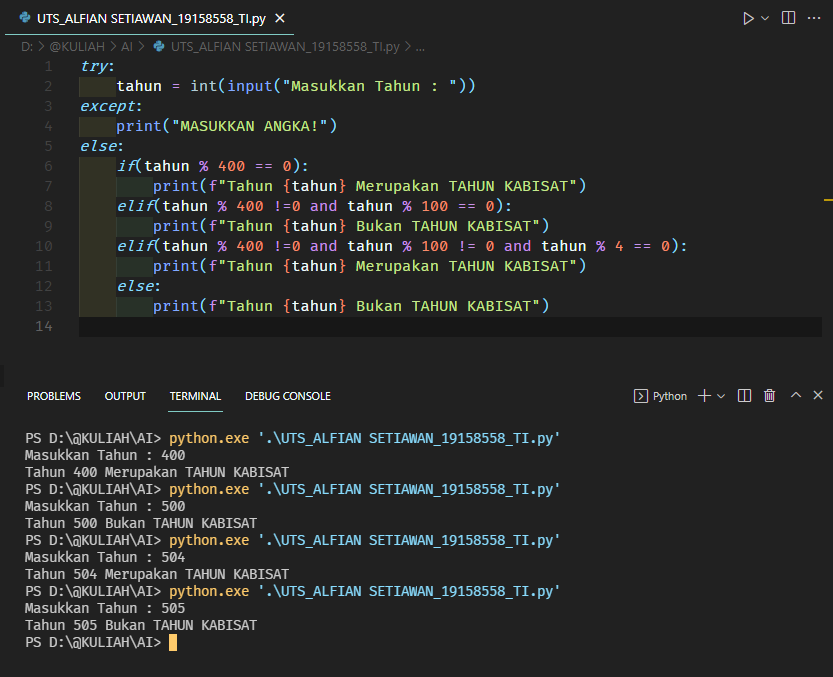833x677 pixels.
Task: Maximize the panel size with chevron
Action: 796,396
